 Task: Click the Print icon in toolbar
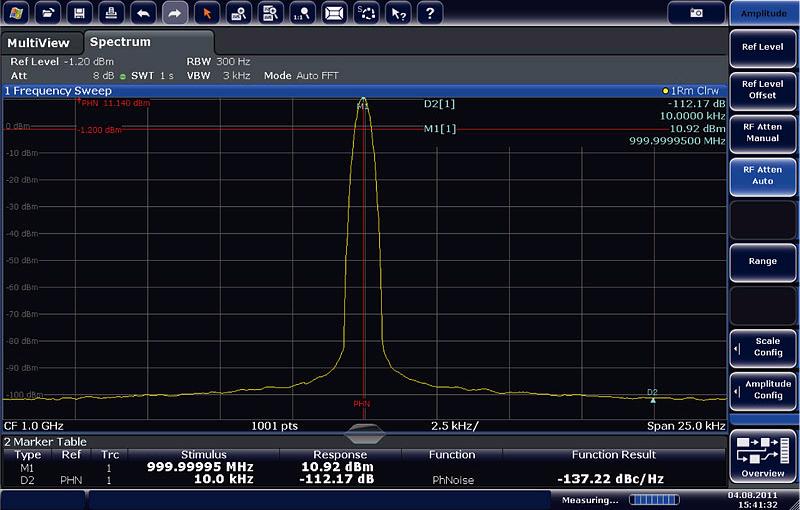coord(113,13)
